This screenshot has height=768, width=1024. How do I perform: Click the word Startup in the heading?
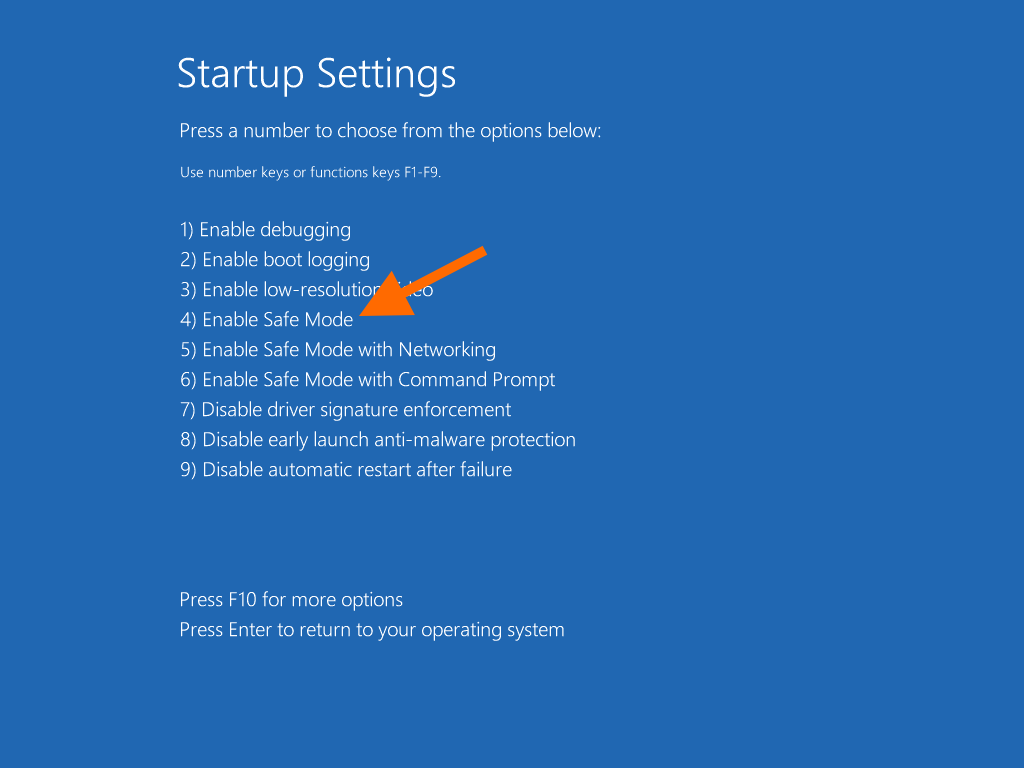click(x=240, y=74)
